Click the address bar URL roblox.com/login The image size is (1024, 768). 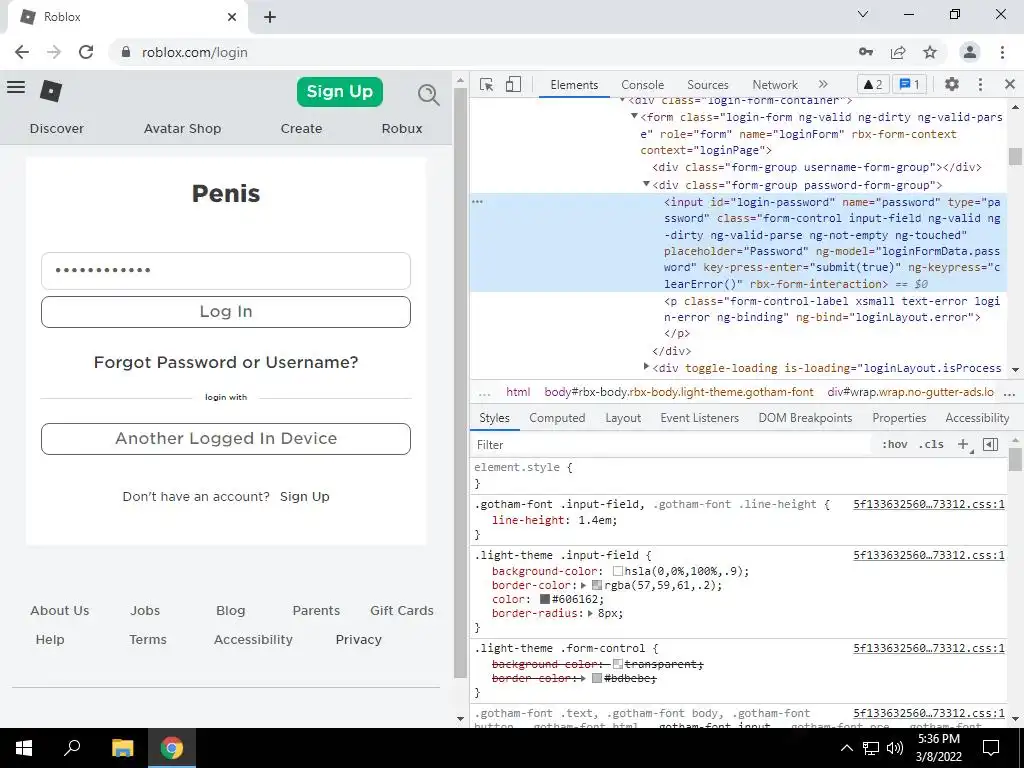tap(195, 52)
